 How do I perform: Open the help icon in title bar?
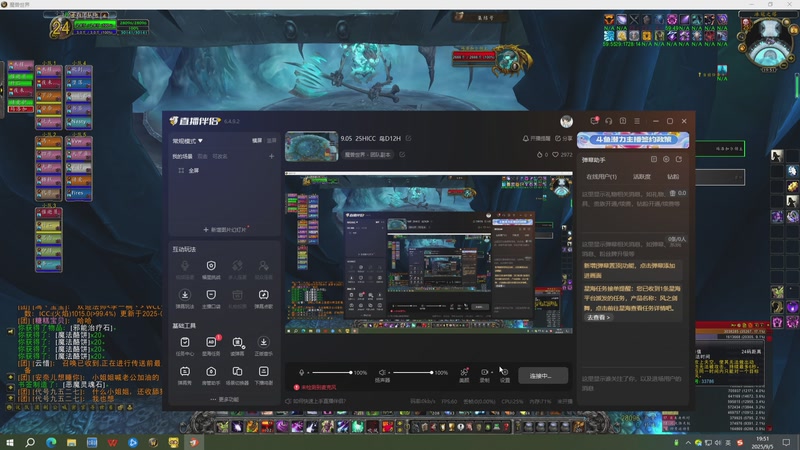pyautogui.click(x=622, y=121)
